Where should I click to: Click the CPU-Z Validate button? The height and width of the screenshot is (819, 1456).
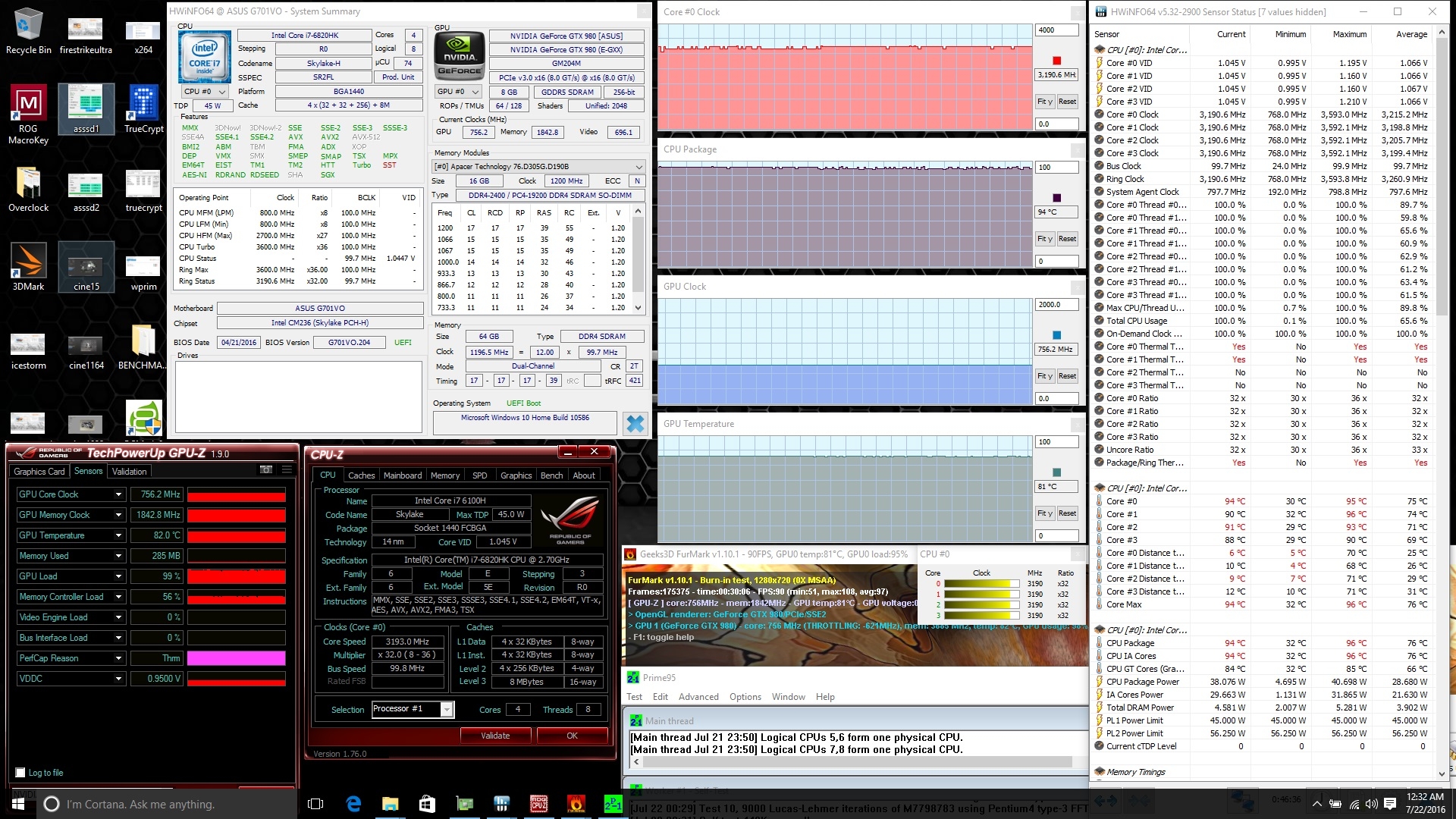pyautogui.click(x=495, y=736)
